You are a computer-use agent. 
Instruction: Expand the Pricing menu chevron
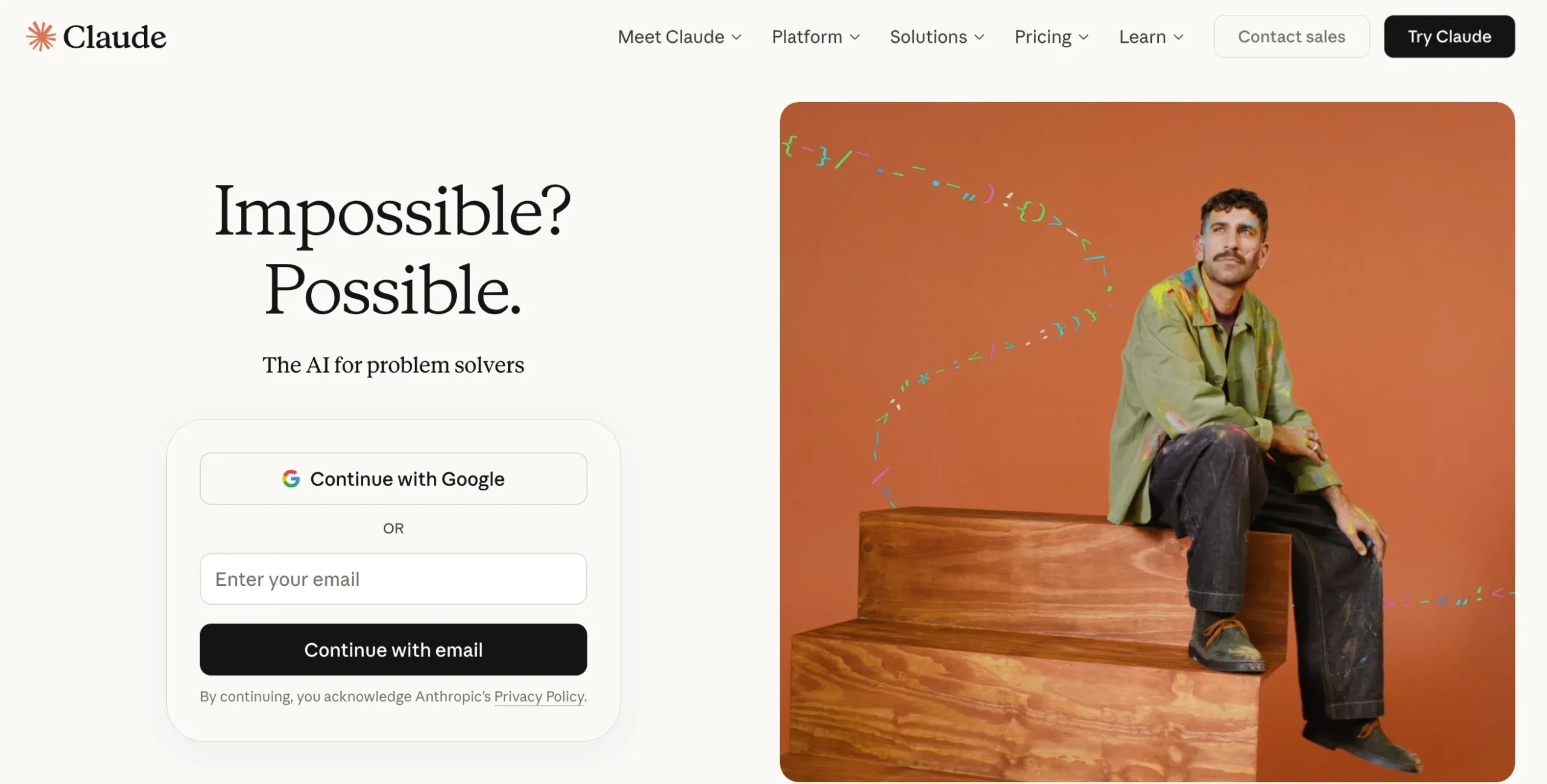[1085, 37]
